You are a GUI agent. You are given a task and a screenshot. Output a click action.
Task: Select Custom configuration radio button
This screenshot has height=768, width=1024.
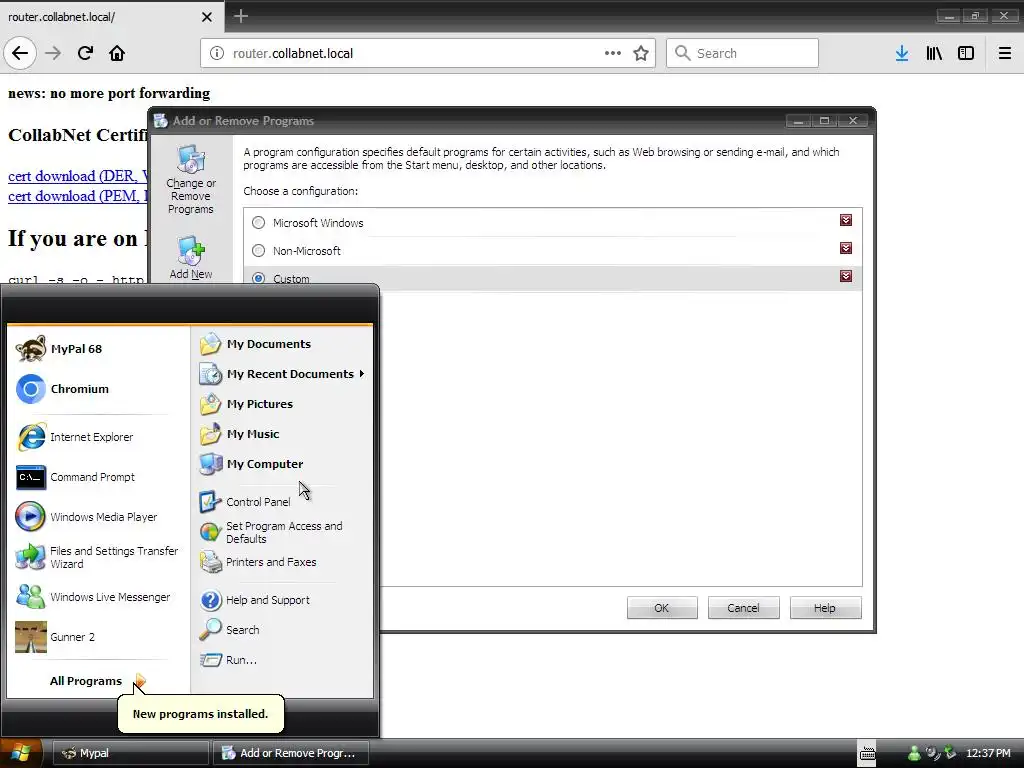click(x=259, y=278)
